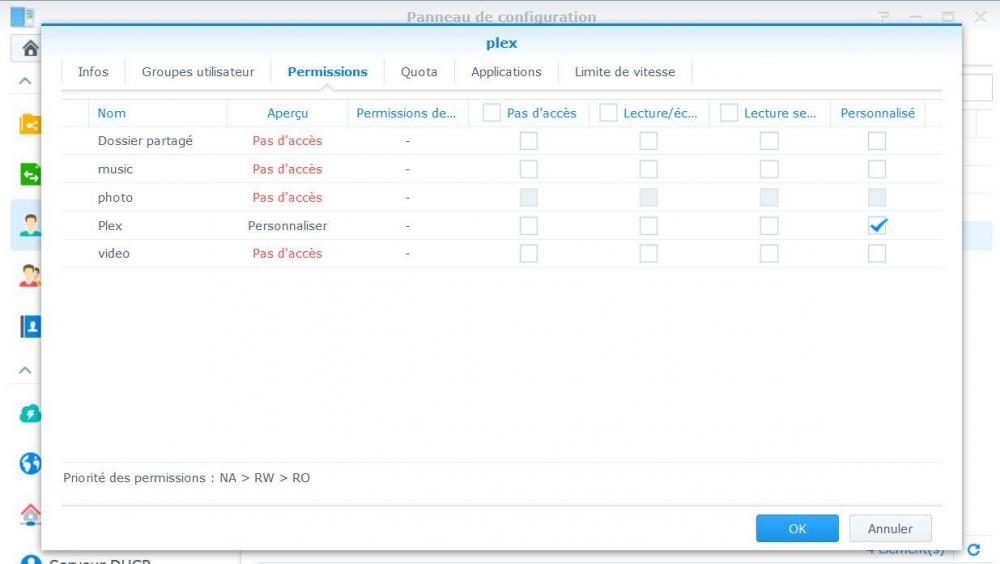Open the Groupes utilisateur tab
Image resolution: width=1000 pixels, height=564 pixels.
(198, 72)
